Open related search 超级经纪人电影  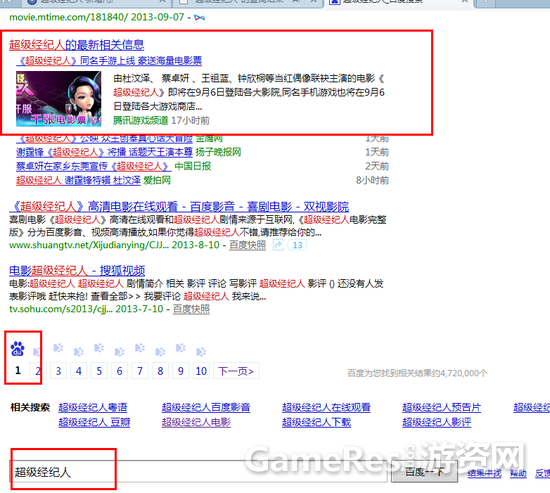tap(196, 422)
